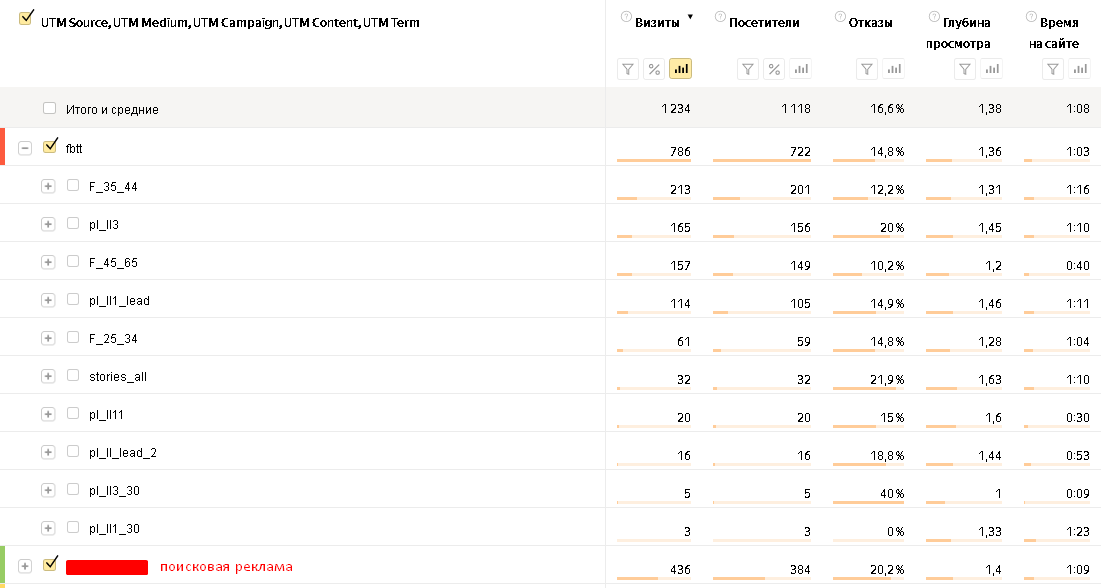This screenshot has height=588, width=1101.
Task: Click the filter icon under Визиты column
Action: click(x=628, y=69)
